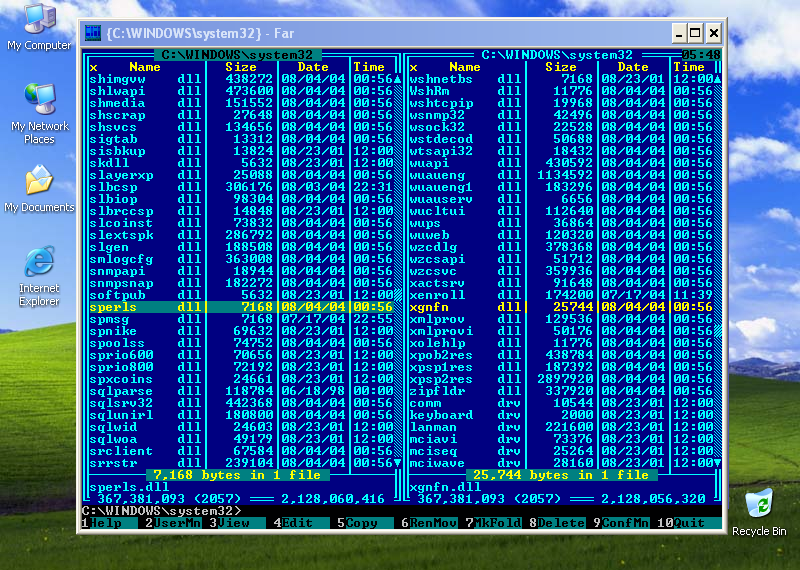Image resolution: width=800 pixels, height=570 pixels.
Task: Click the 3 View function key
Action: coord(237,523)
